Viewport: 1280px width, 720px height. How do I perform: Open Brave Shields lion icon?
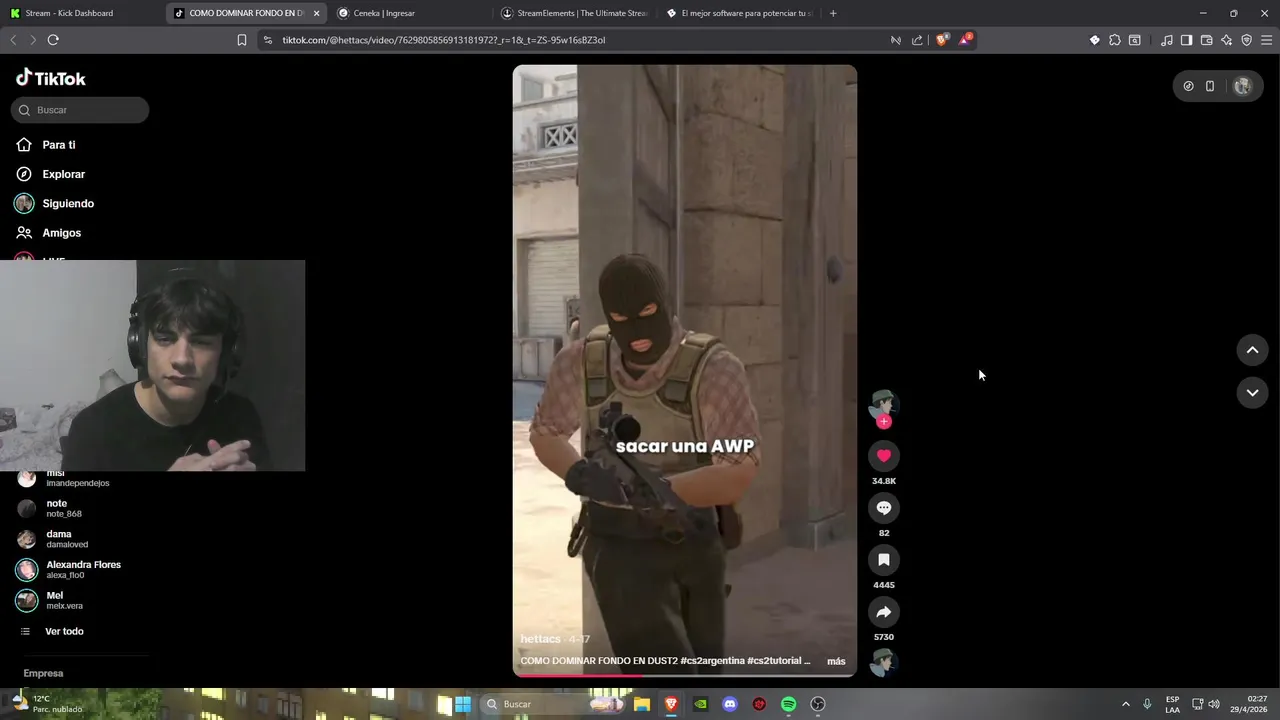942,40
